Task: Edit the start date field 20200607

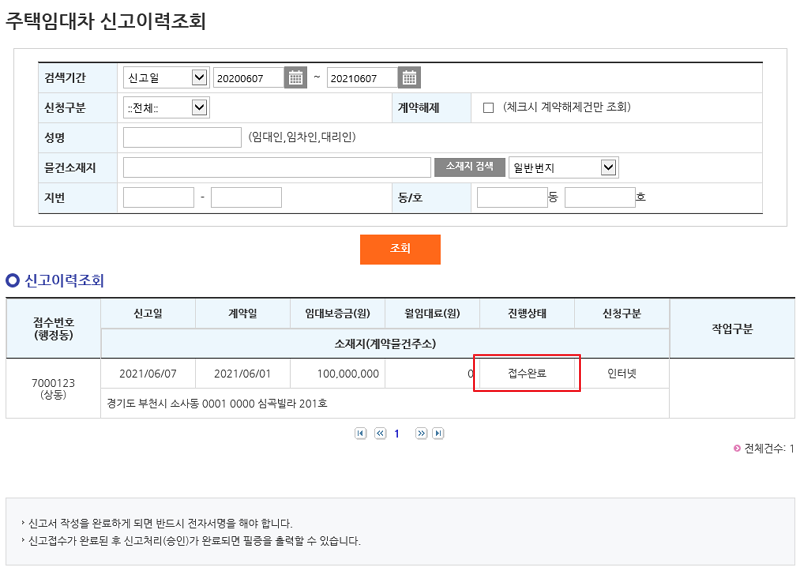Action: (248, 78)
